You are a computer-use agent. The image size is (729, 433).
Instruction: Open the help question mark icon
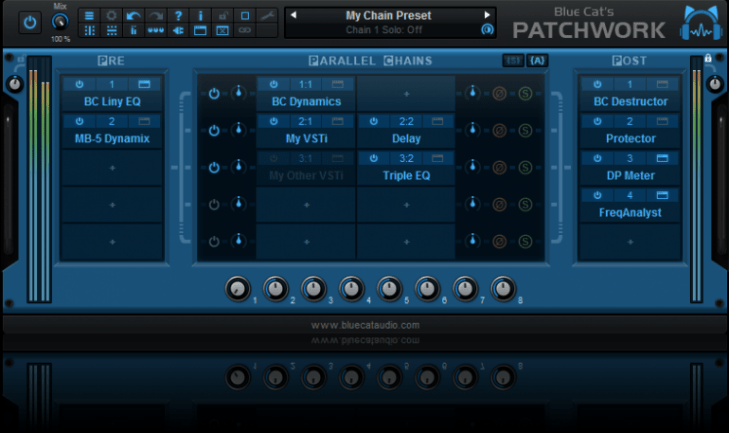coord(178,15)
